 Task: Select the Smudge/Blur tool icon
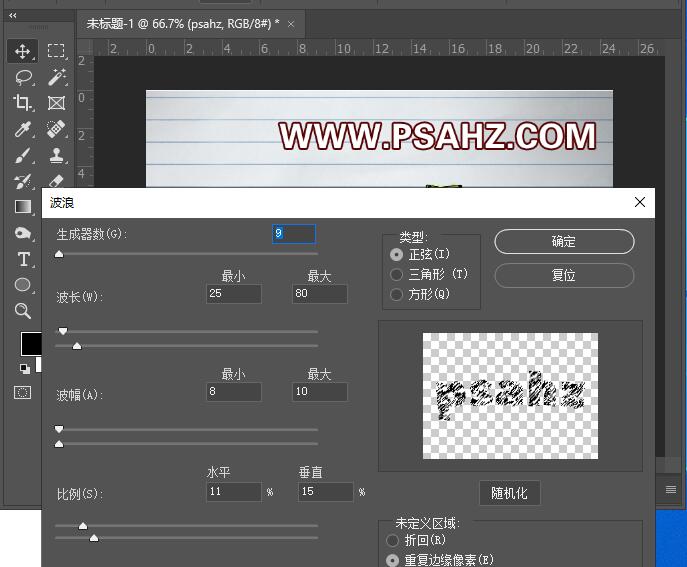(x=23, y=233)
